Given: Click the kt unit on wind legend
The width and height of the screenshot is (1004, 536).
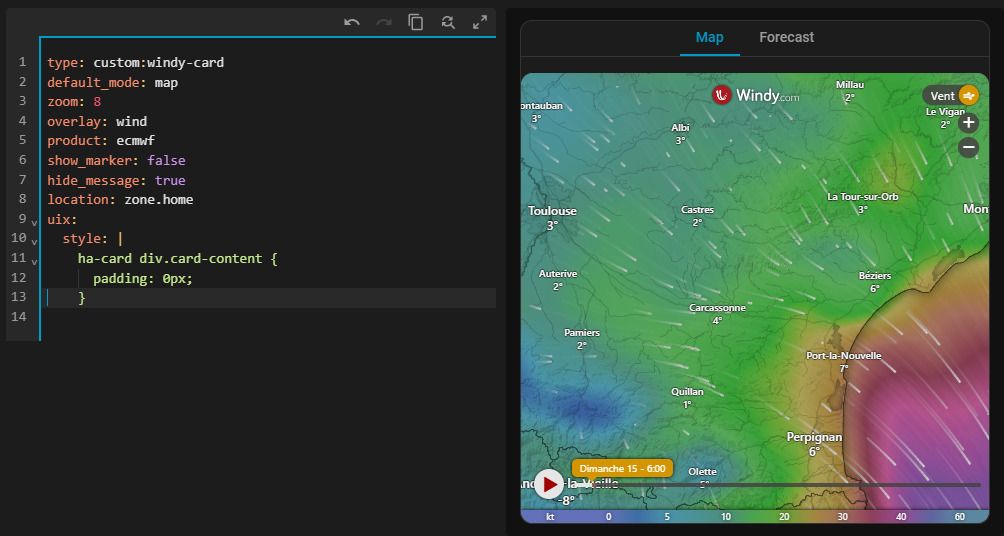Looking at the screenshot, I should tap(550, 516).
